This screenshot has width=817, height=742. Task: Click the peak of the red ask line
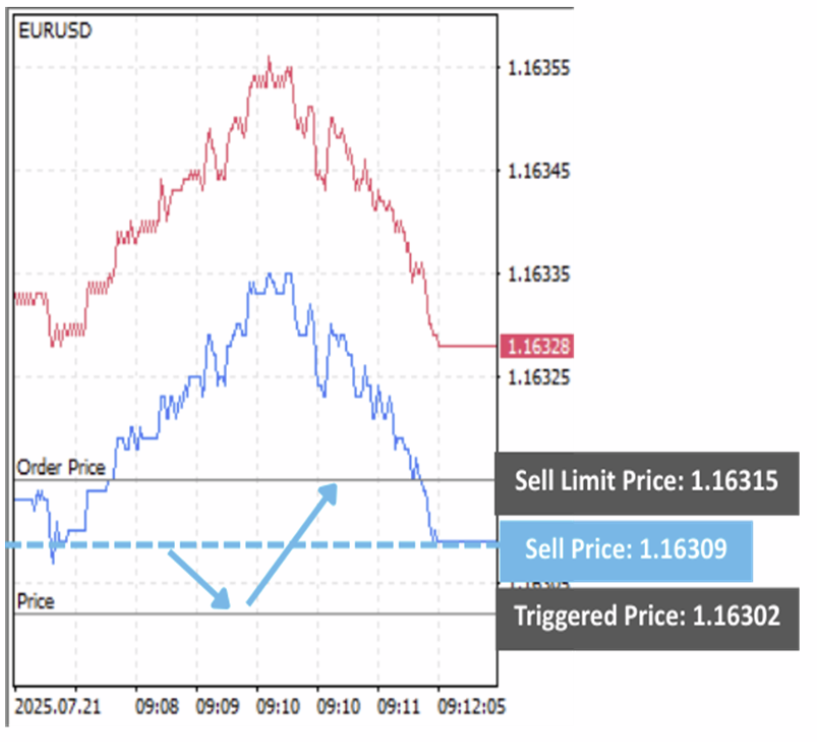pos(268,60)
